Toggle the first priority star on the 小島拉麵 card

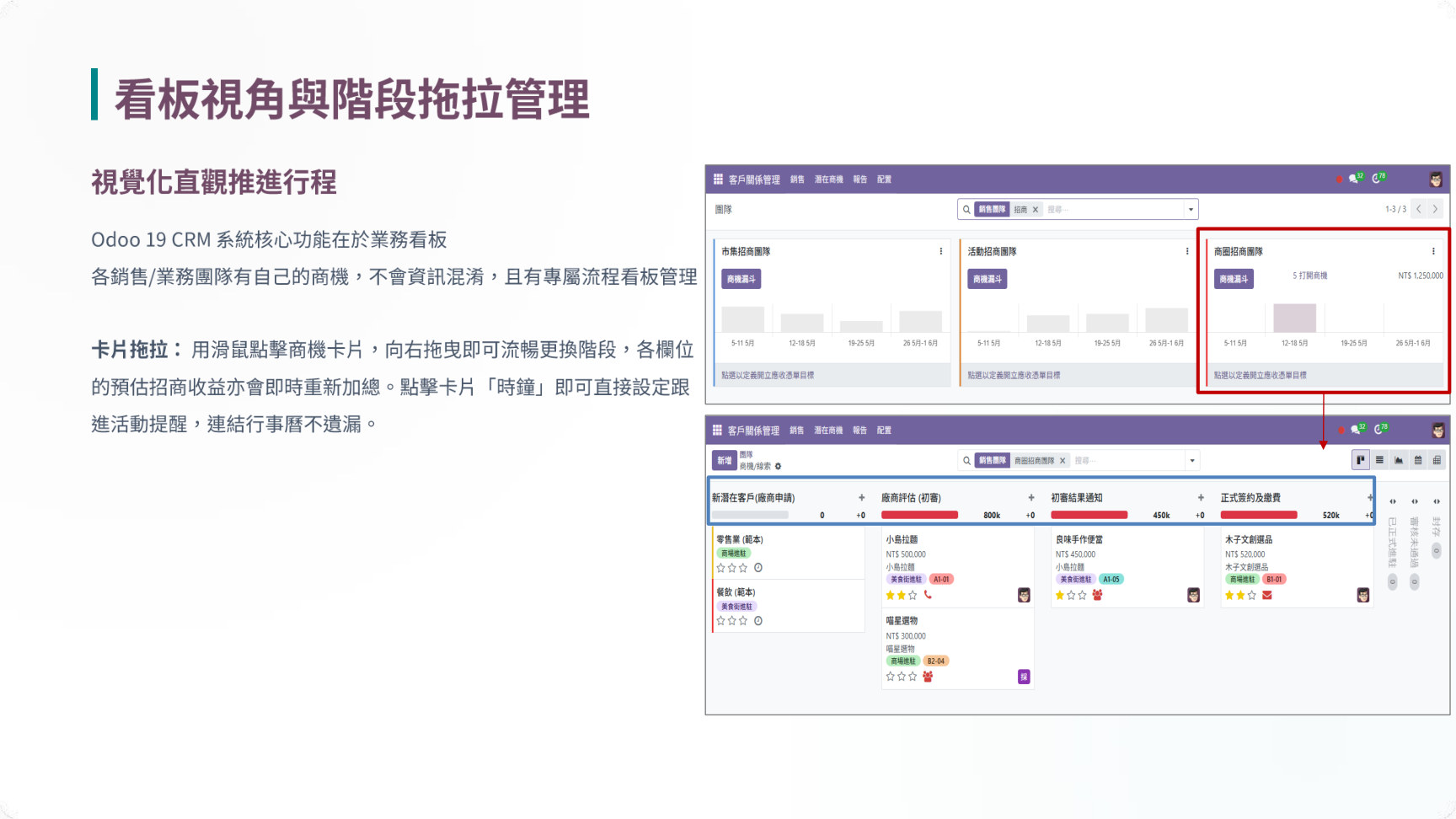[891, 595]
